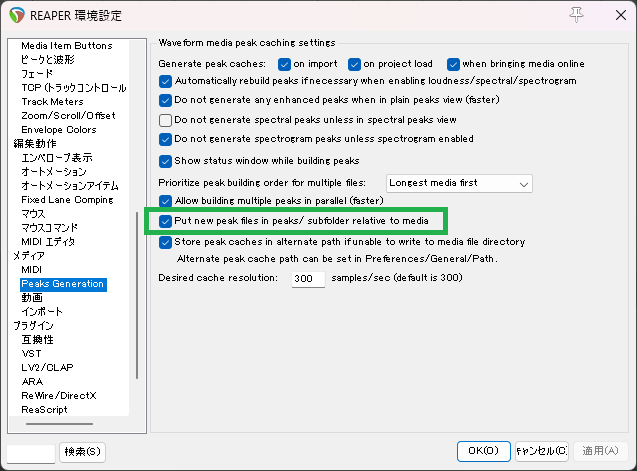Image resolution: width=637 pixels, height=471 pixels.
Task: Click 'Generate peak caches:' label
Action: coord(212,64)
